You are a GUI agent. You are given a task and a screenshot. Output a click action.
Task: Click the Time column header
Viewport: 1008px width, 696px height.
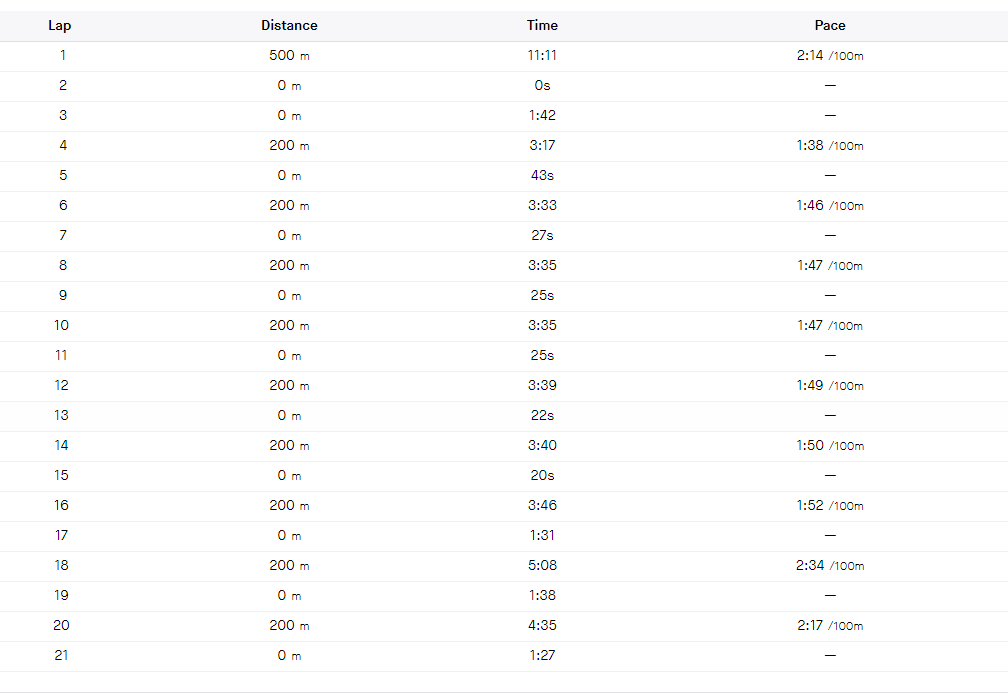click(x=542, y=26)
